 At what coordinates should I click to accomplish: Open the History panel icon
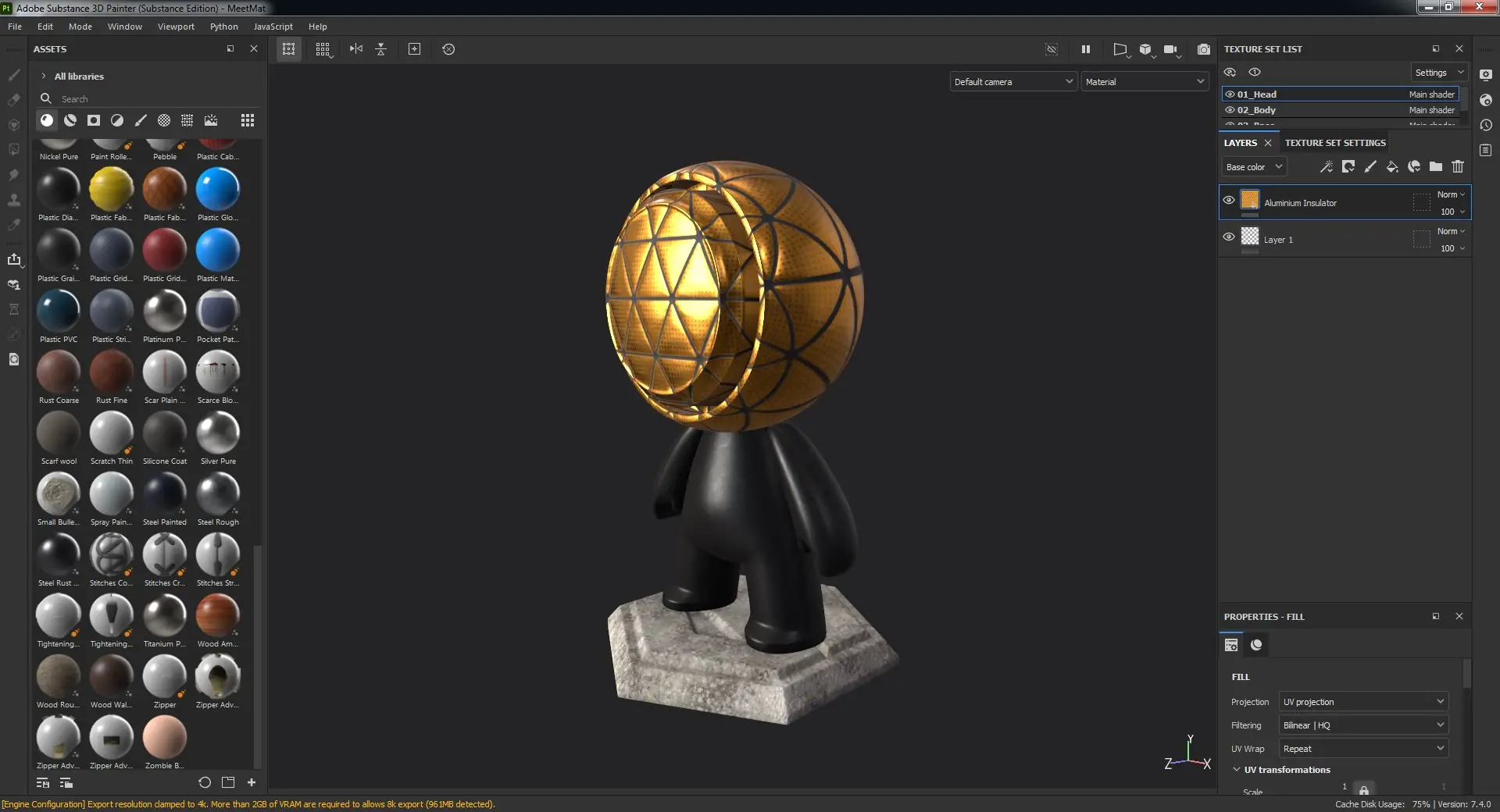click(x=1486, y=125)
